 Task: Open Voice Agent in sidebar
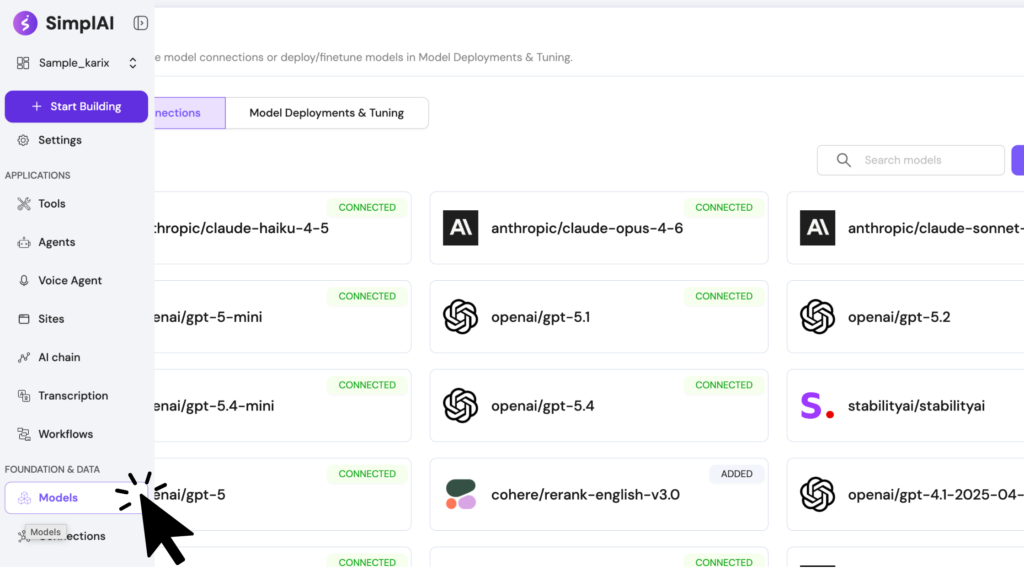pos(70,281)
